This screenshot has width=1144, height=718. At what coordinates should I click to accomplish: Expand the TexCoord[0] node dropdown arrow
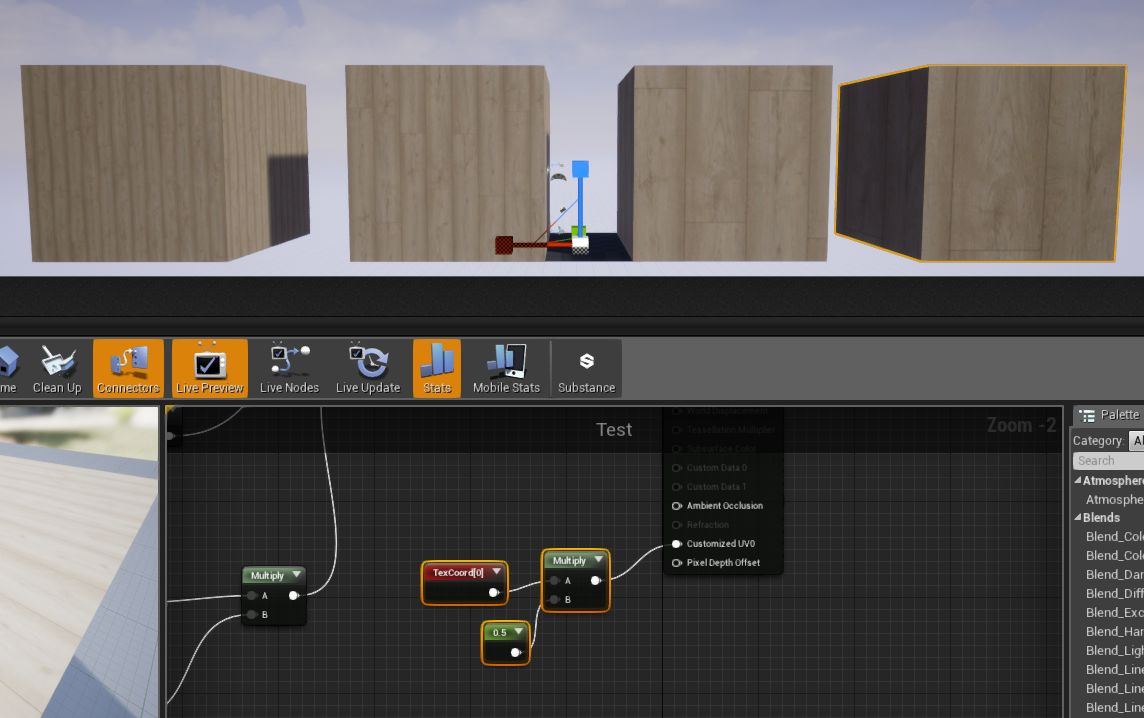pyautogui.click(x=497, y=571)
